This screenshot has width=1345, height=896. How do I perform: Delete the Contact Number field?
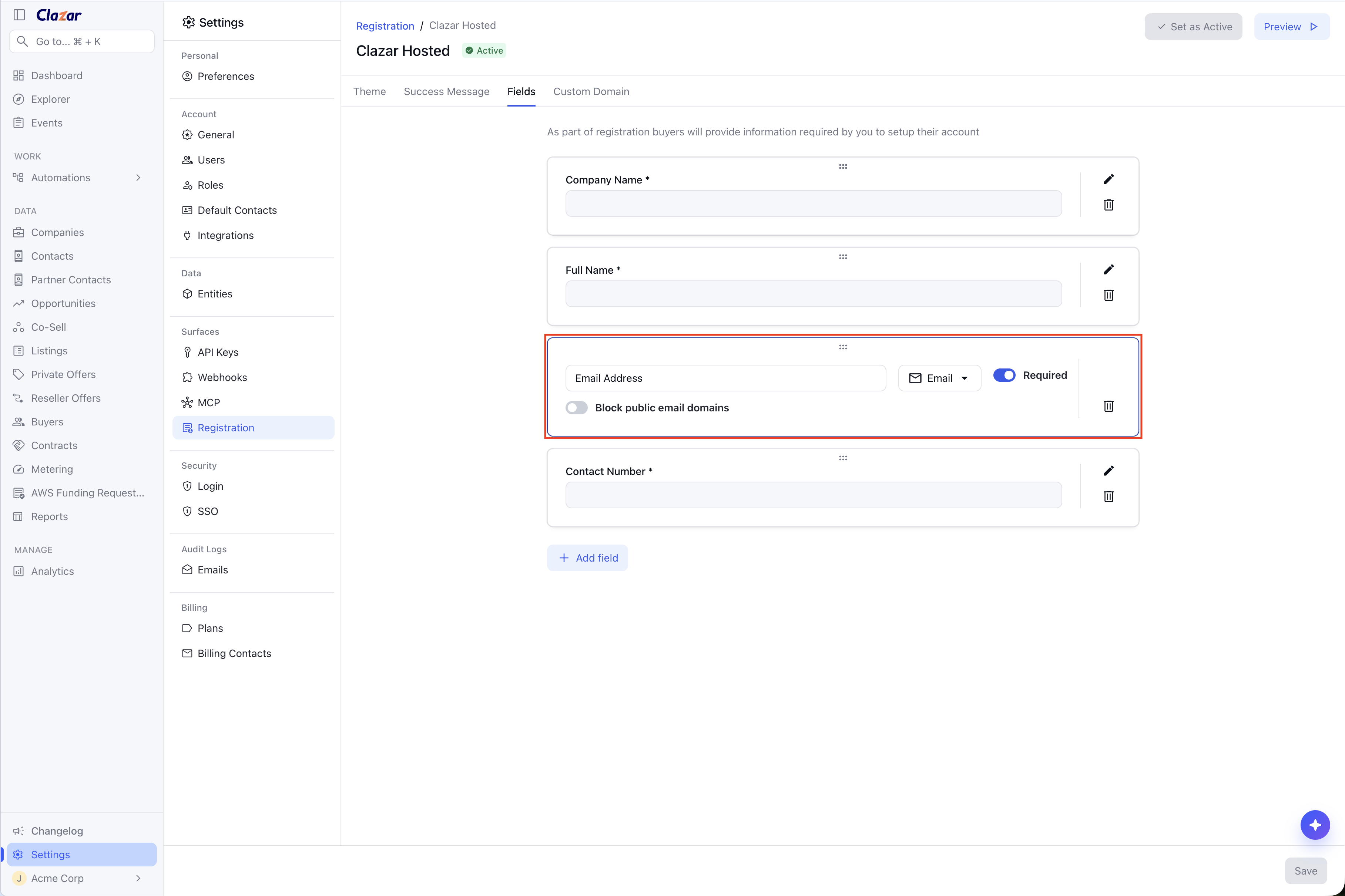coord(1108,496)
